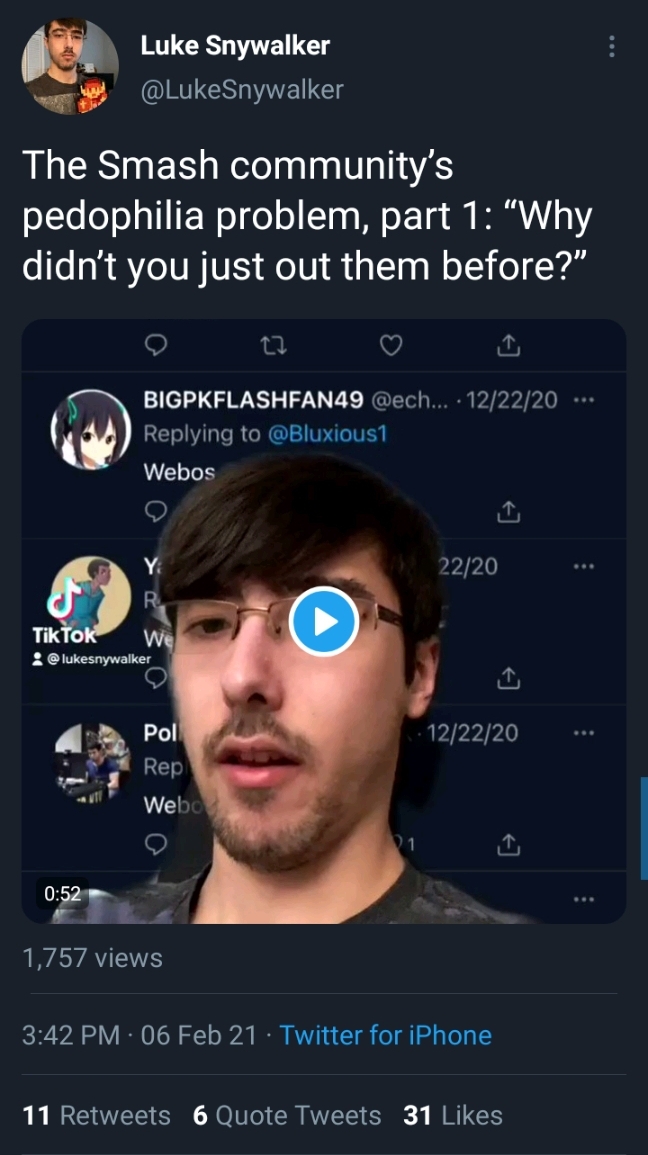Play the embedded video
The height and width of the screenshot is (1155, 648).
point(323,621)
